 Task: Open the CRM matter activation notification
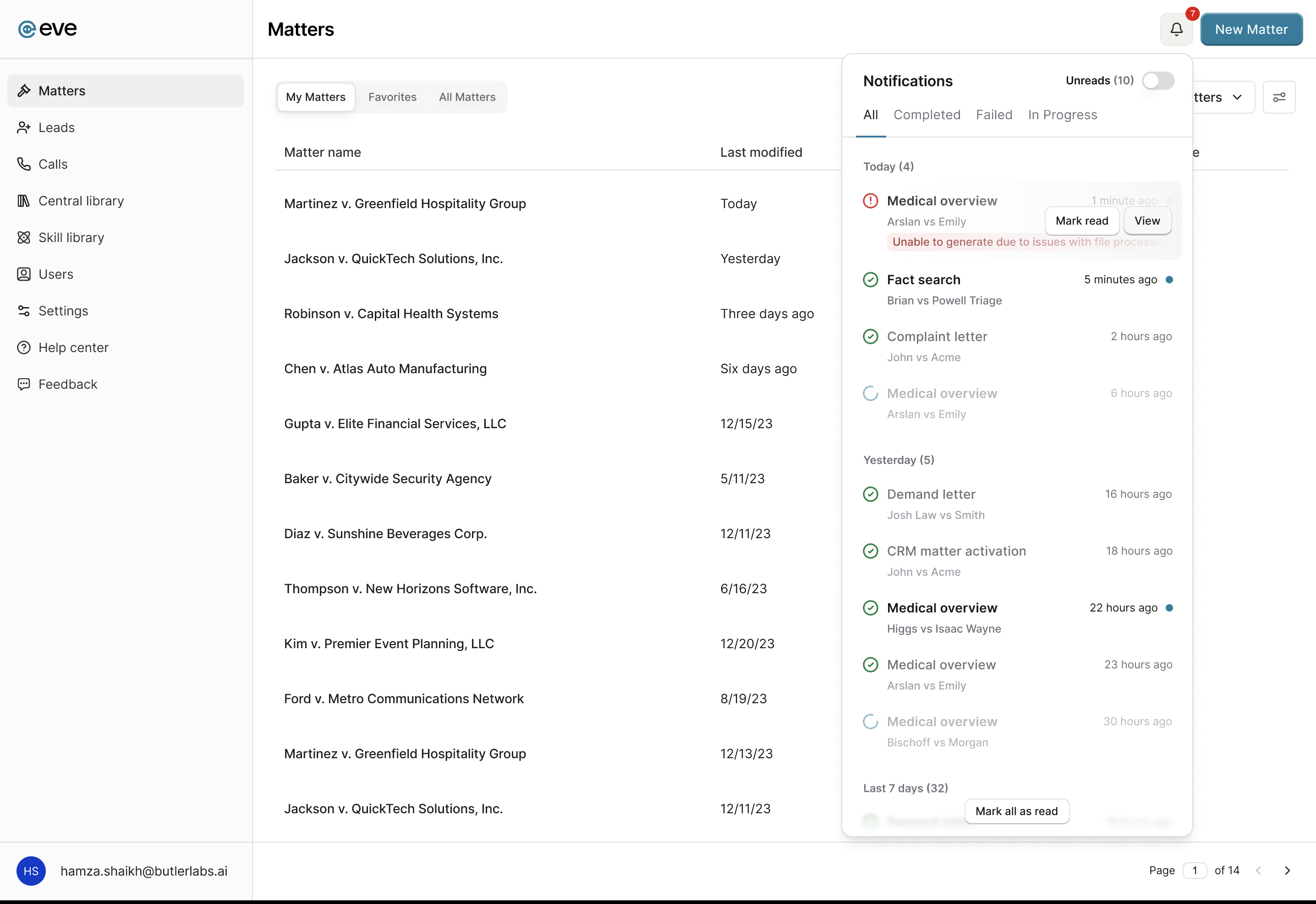point(1017,561)
